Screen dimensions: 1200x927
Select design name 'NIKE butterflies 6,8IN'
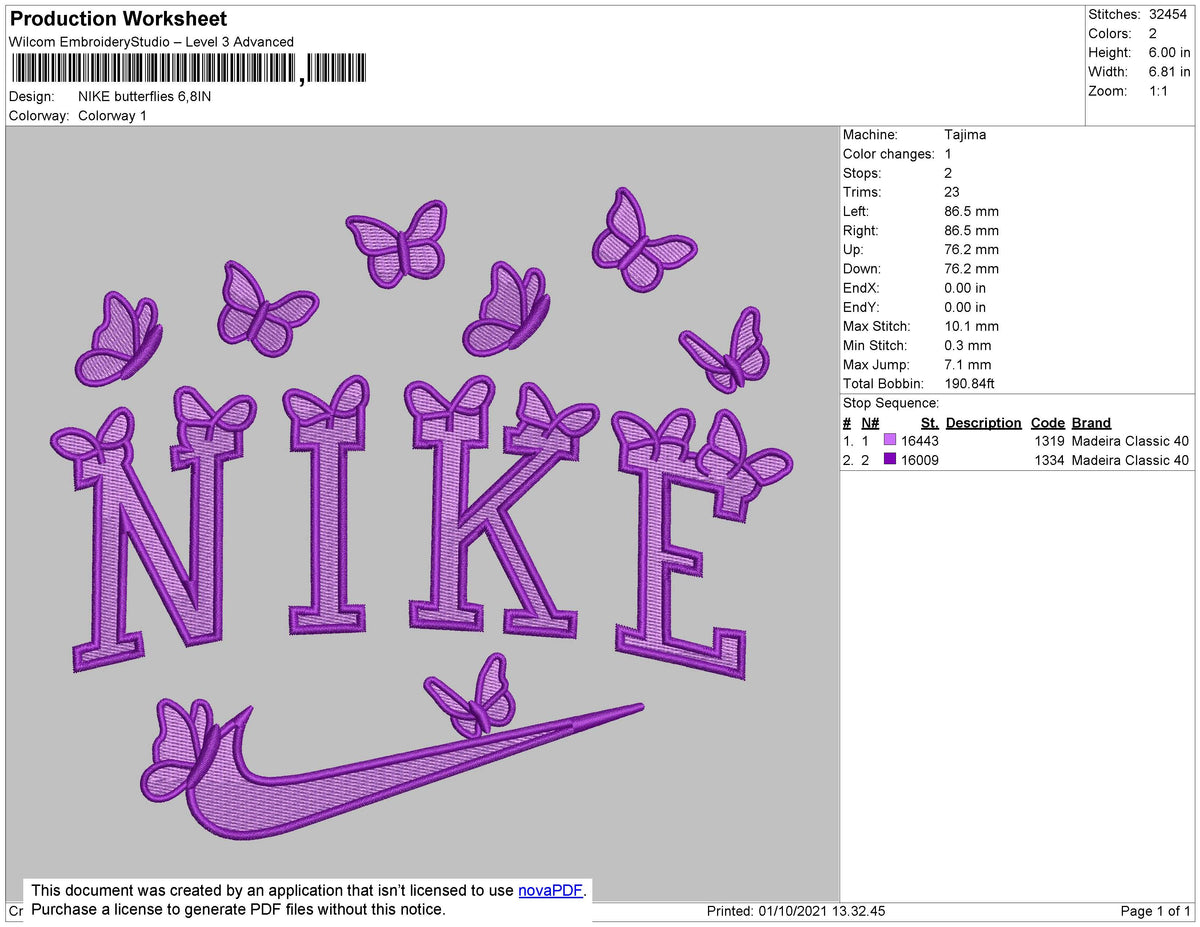click(x=145, y=97)
